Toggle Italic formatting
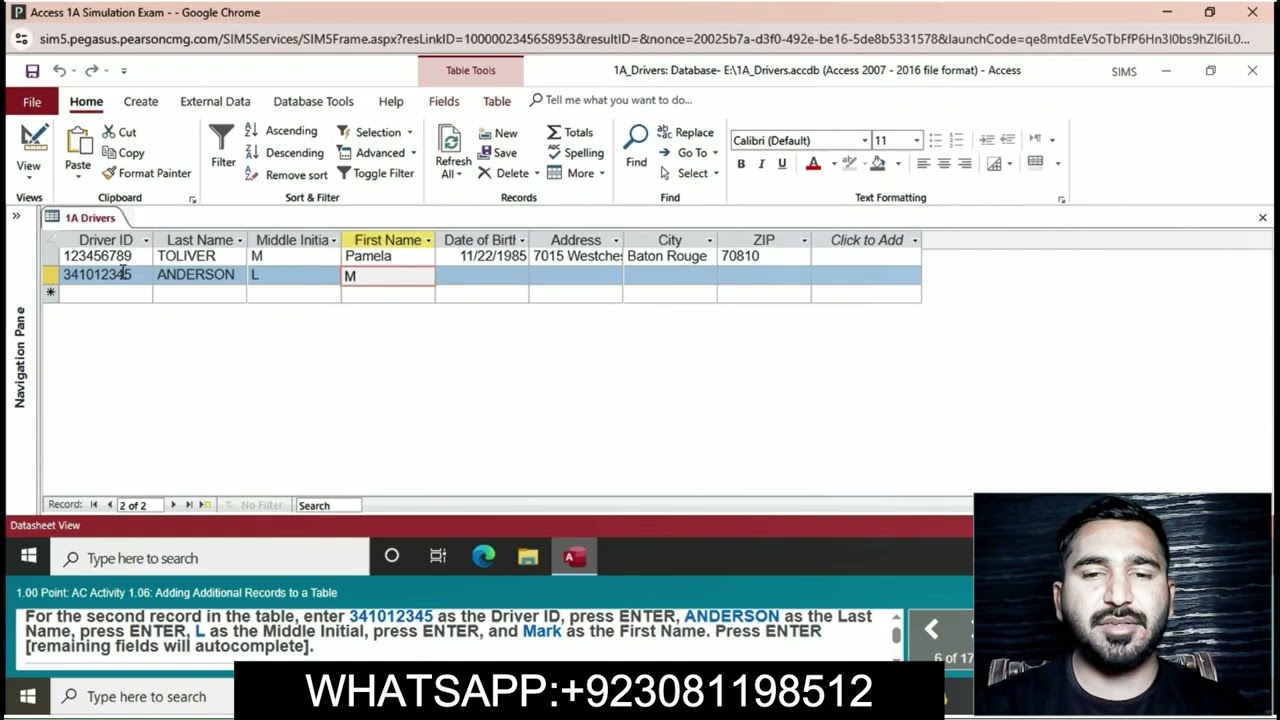 pyautogui.click(x=761, y=164)
